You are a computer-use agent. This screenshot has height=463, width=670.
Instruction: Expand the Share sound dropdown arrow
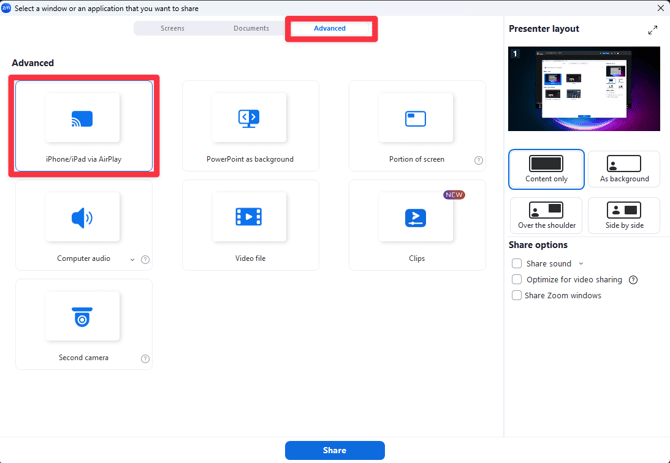click(x=581, y=264)
